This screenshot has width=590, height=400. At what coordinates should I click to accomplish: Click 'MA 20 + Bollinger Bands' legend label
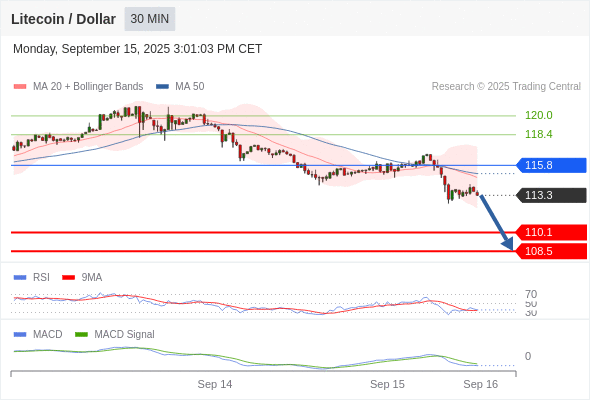coord(88,87)
